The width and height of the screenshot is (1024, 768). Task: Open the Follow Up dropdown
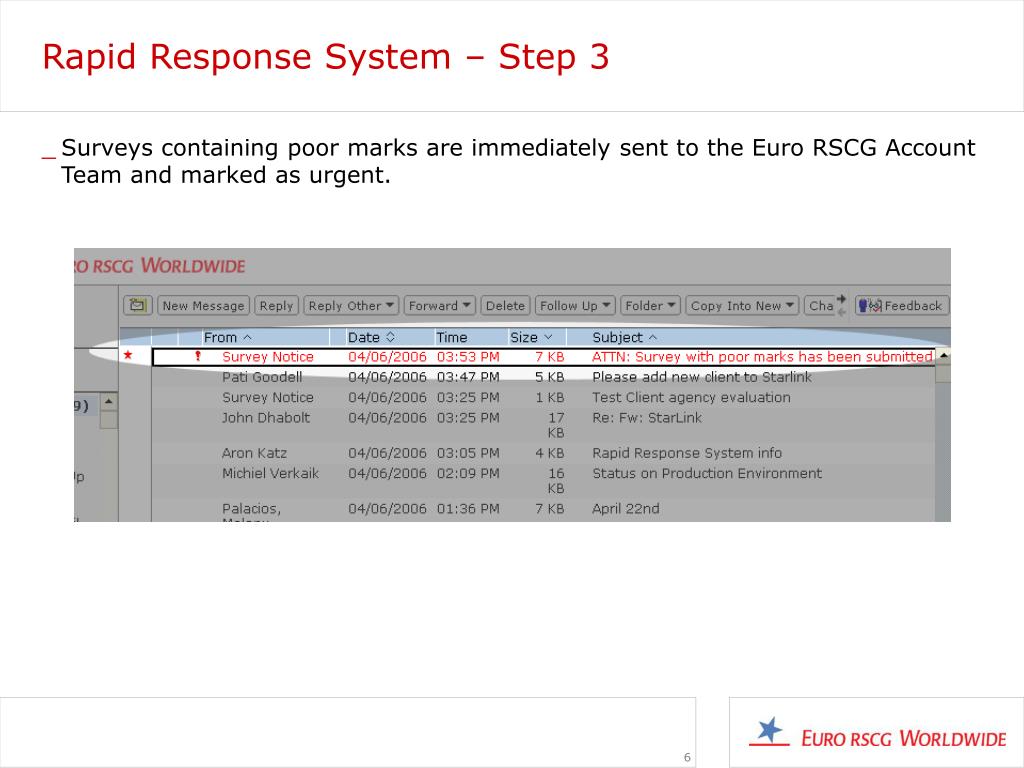pyautogui.click(x=575, y=306)
